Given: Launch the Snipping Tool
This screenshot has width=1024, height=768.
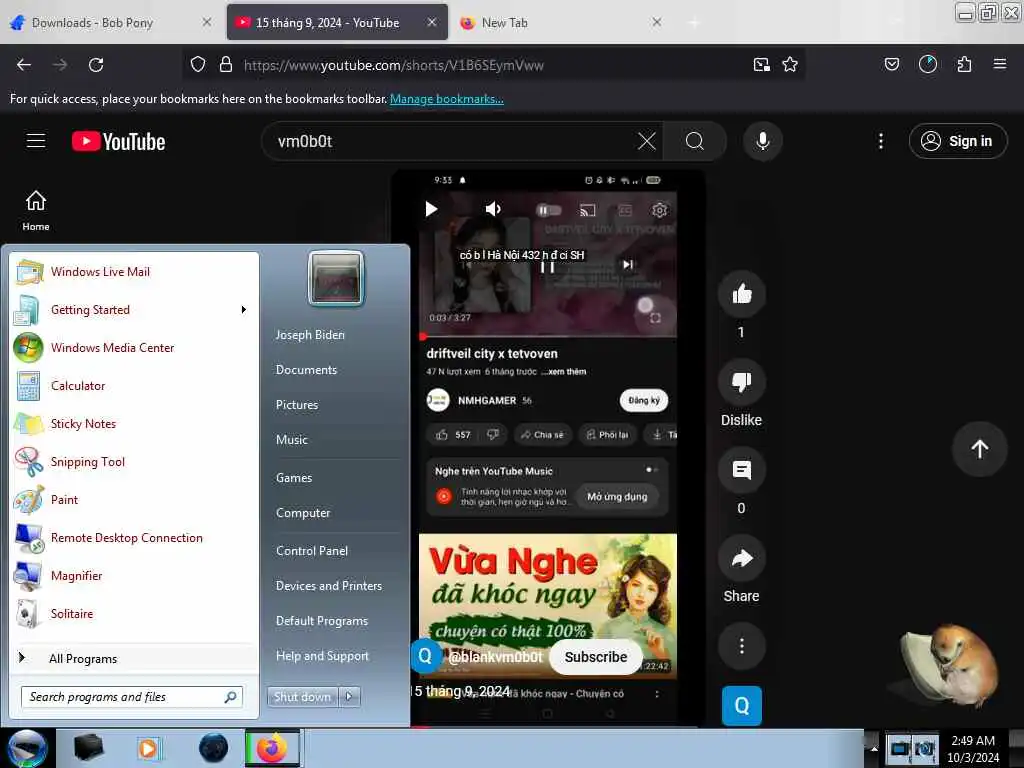Looking at the screenshot, I should tap(134, 462).
